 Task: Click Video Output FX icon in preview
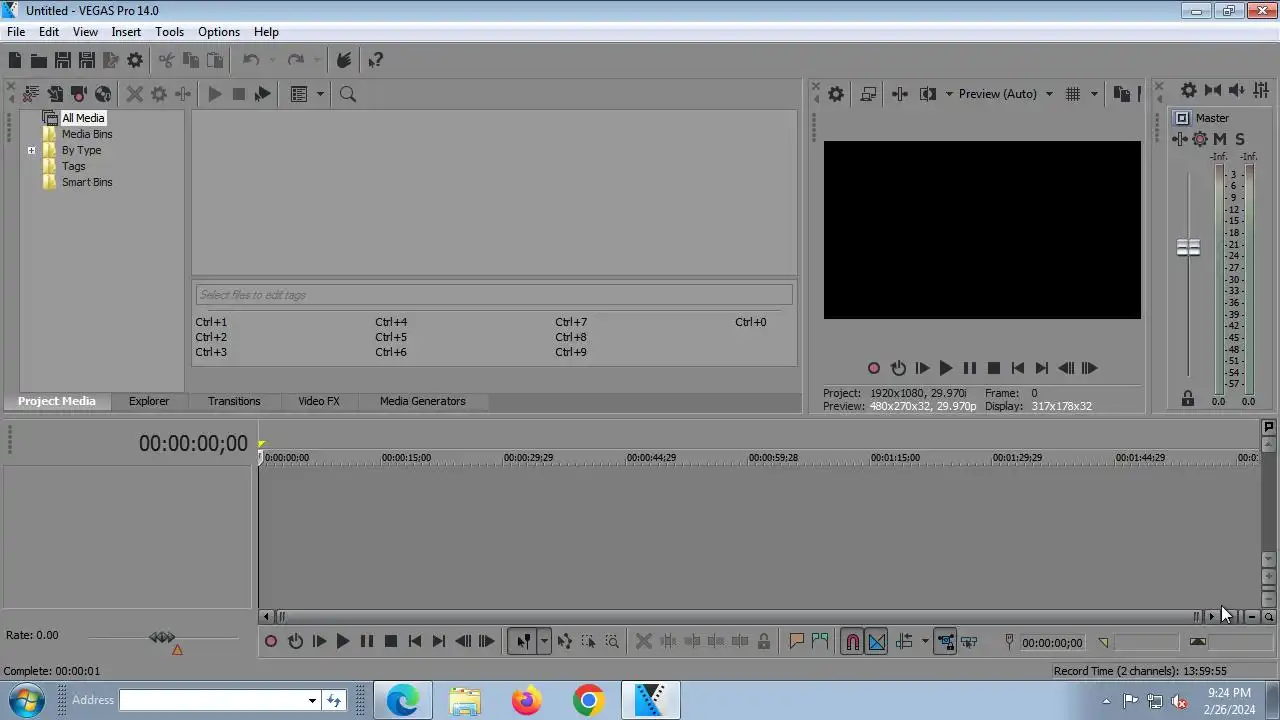click(900, 94)
